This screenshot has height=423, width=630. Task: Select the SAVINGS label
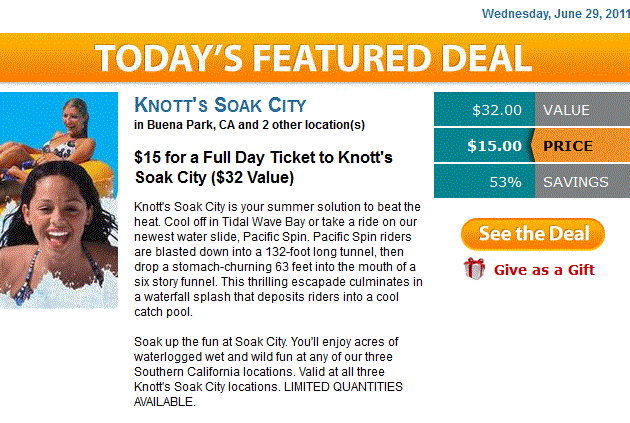[575, 182]
